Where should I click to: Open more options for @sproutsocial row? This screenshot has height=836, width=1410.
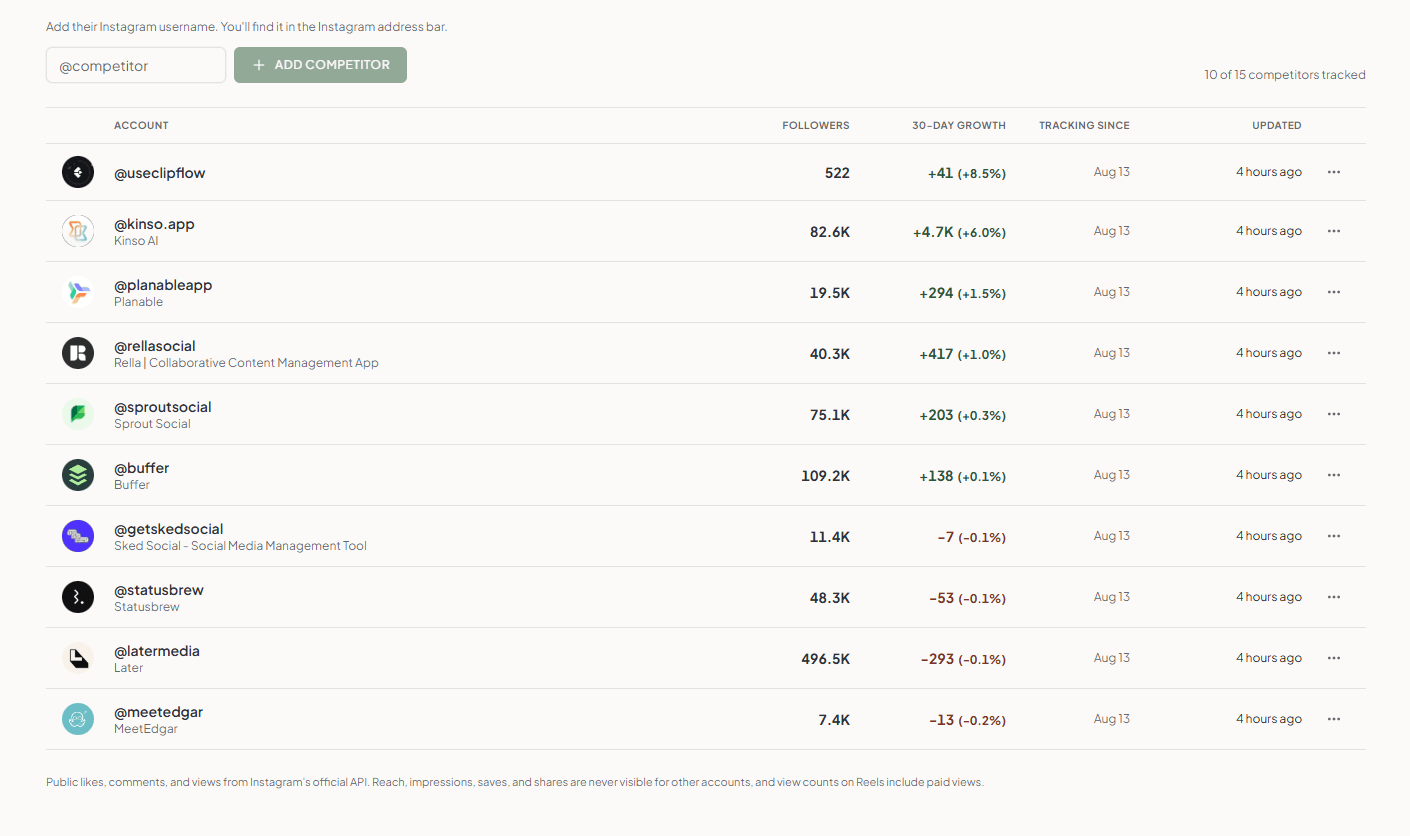click(1333, 414)
